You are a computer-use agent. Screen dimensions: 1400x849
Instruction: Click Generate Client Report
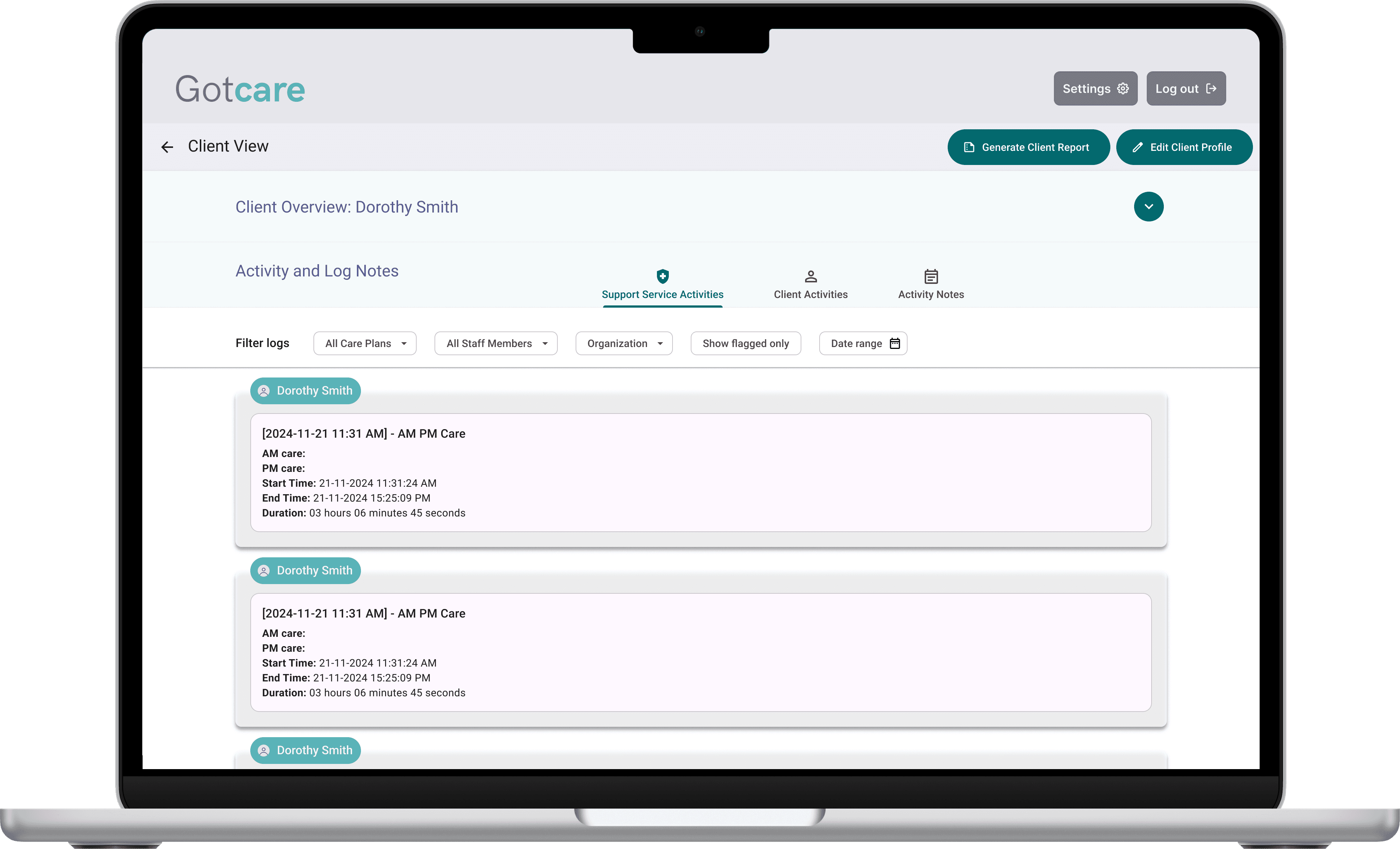1028,147
